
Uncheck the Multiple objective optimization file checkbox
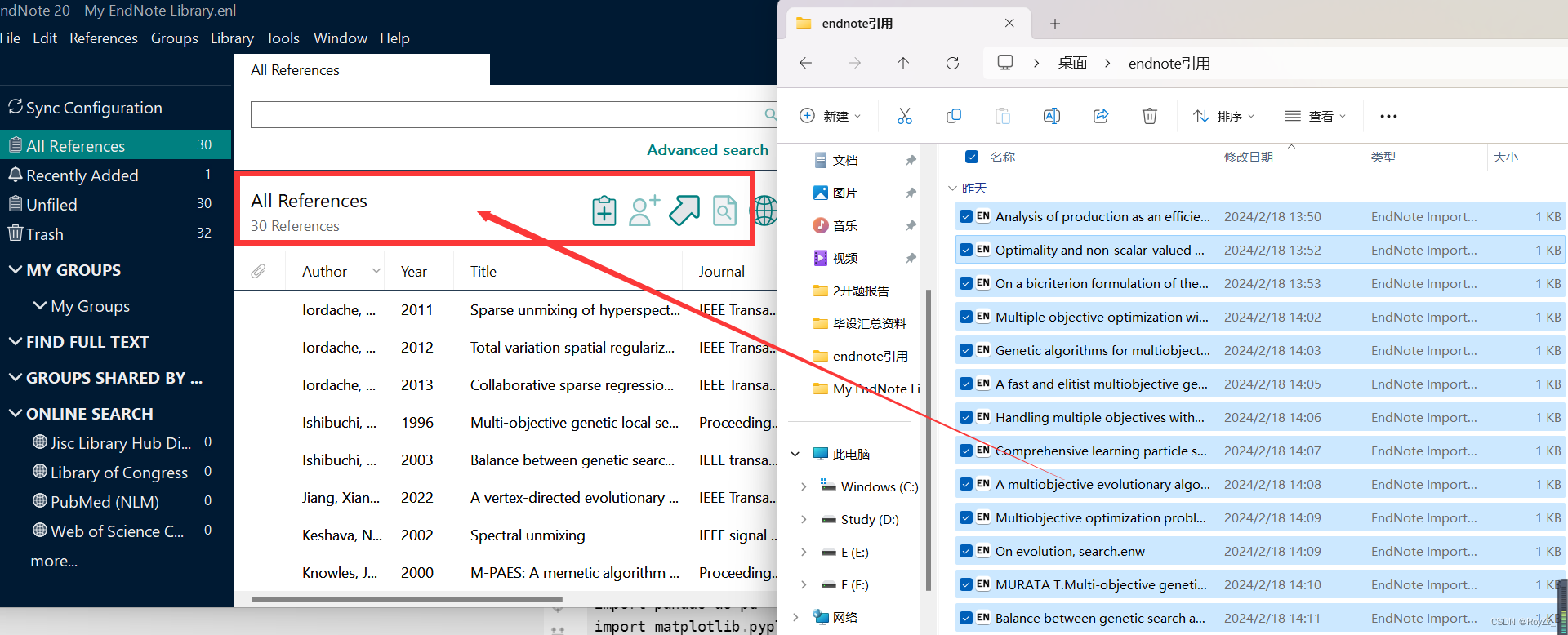click(x=966, y=317)
